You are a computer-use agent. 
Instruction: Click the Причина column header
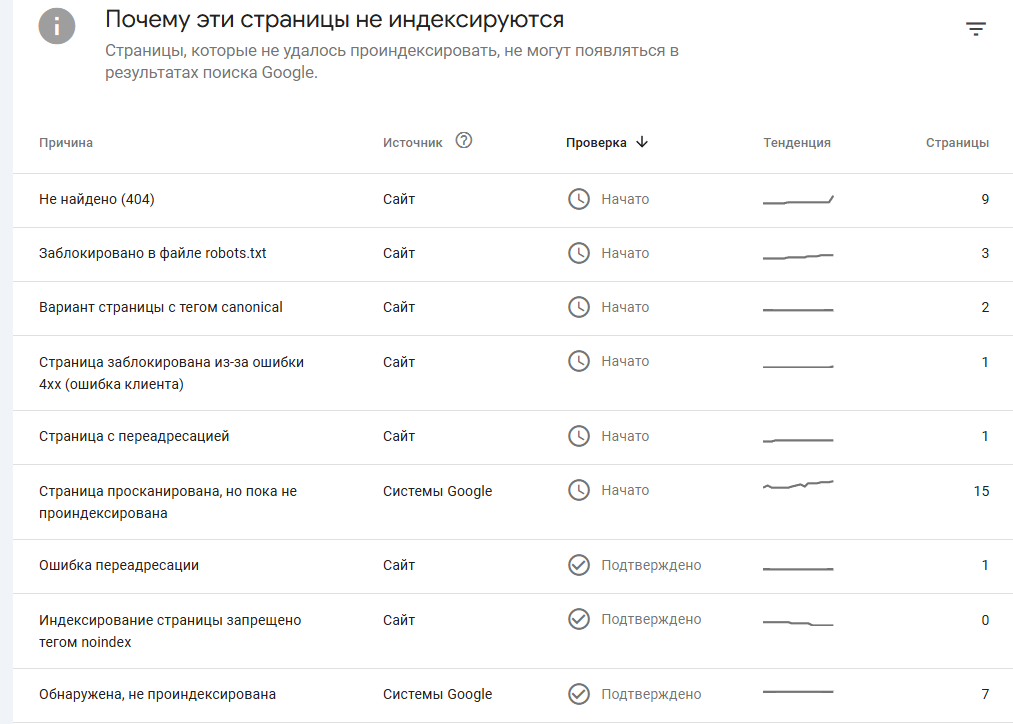pyautogui.click(x=66, y=143)
